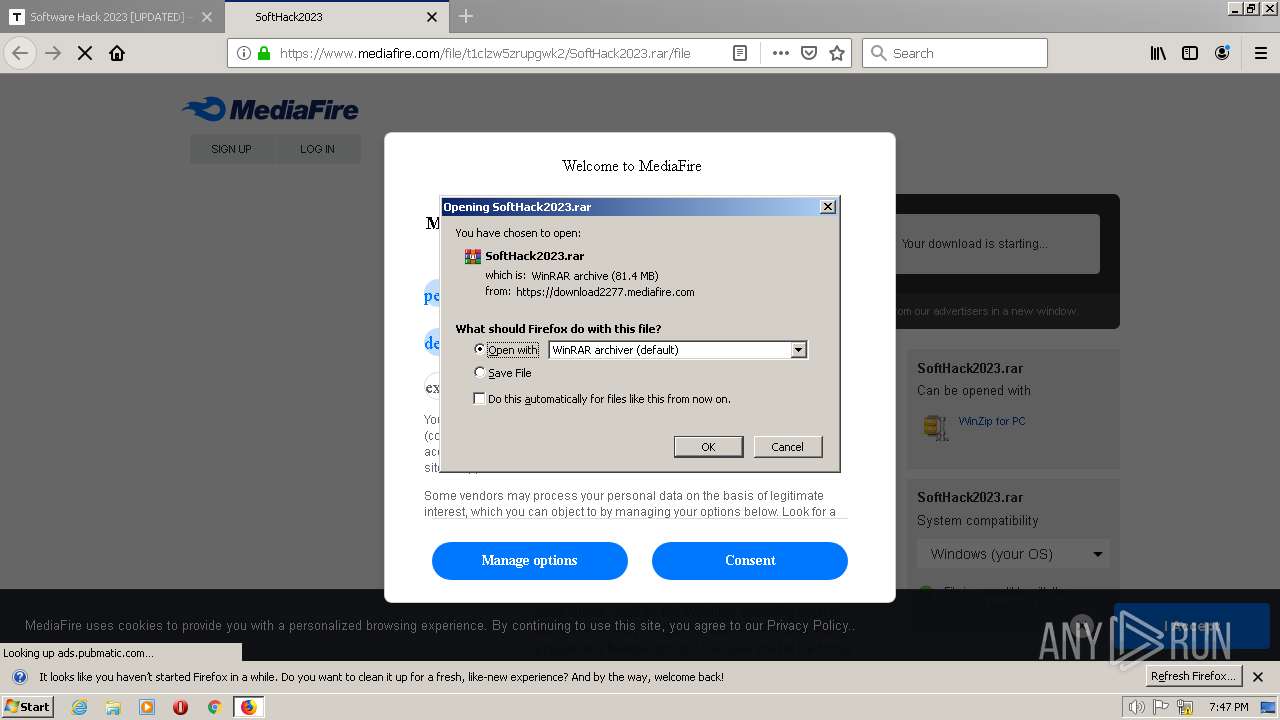
Task: Open media player from taskbar
Action: (147, 707)
